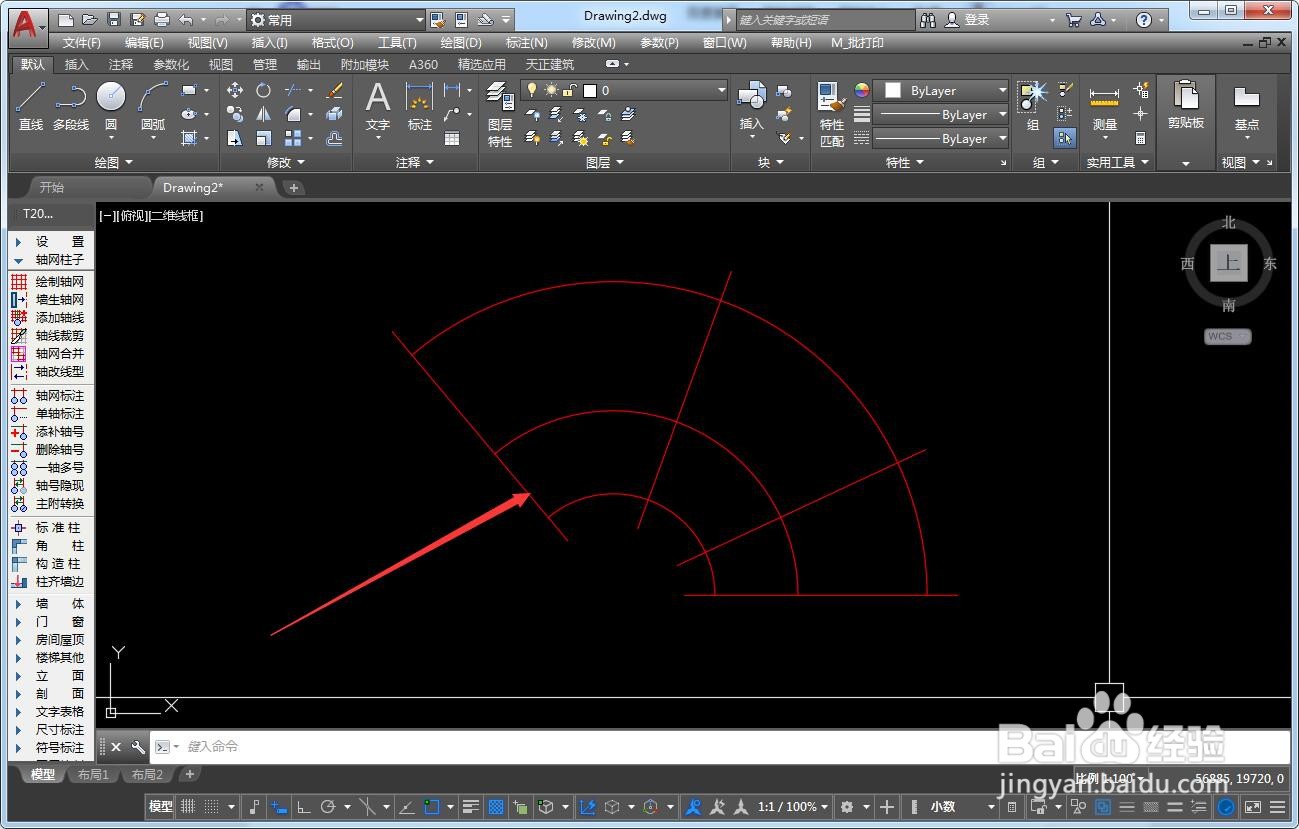Click the 标注 (Dimension) tool

(x=419, y=106)
